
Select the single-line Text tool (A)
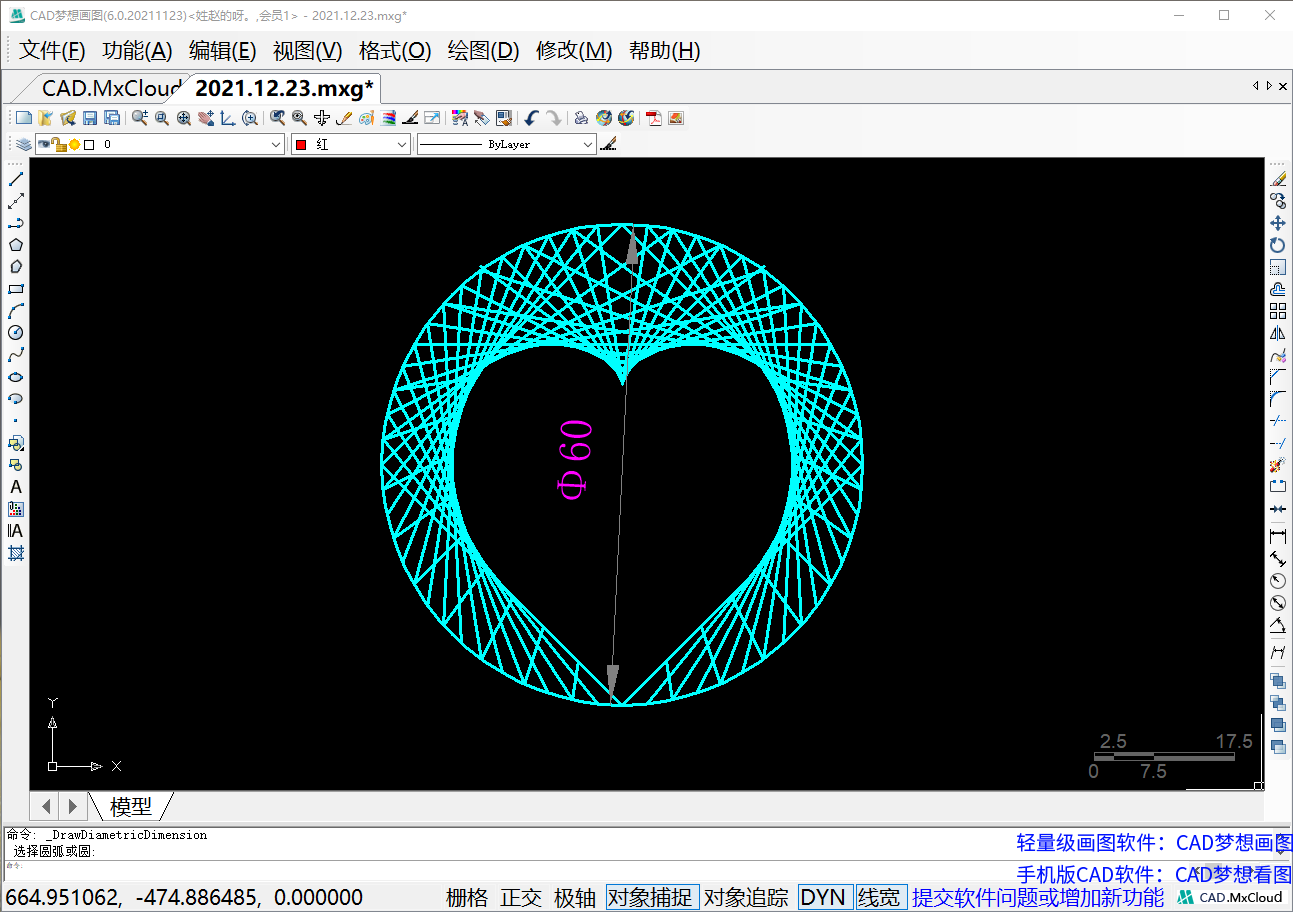[x=16, y=487]
